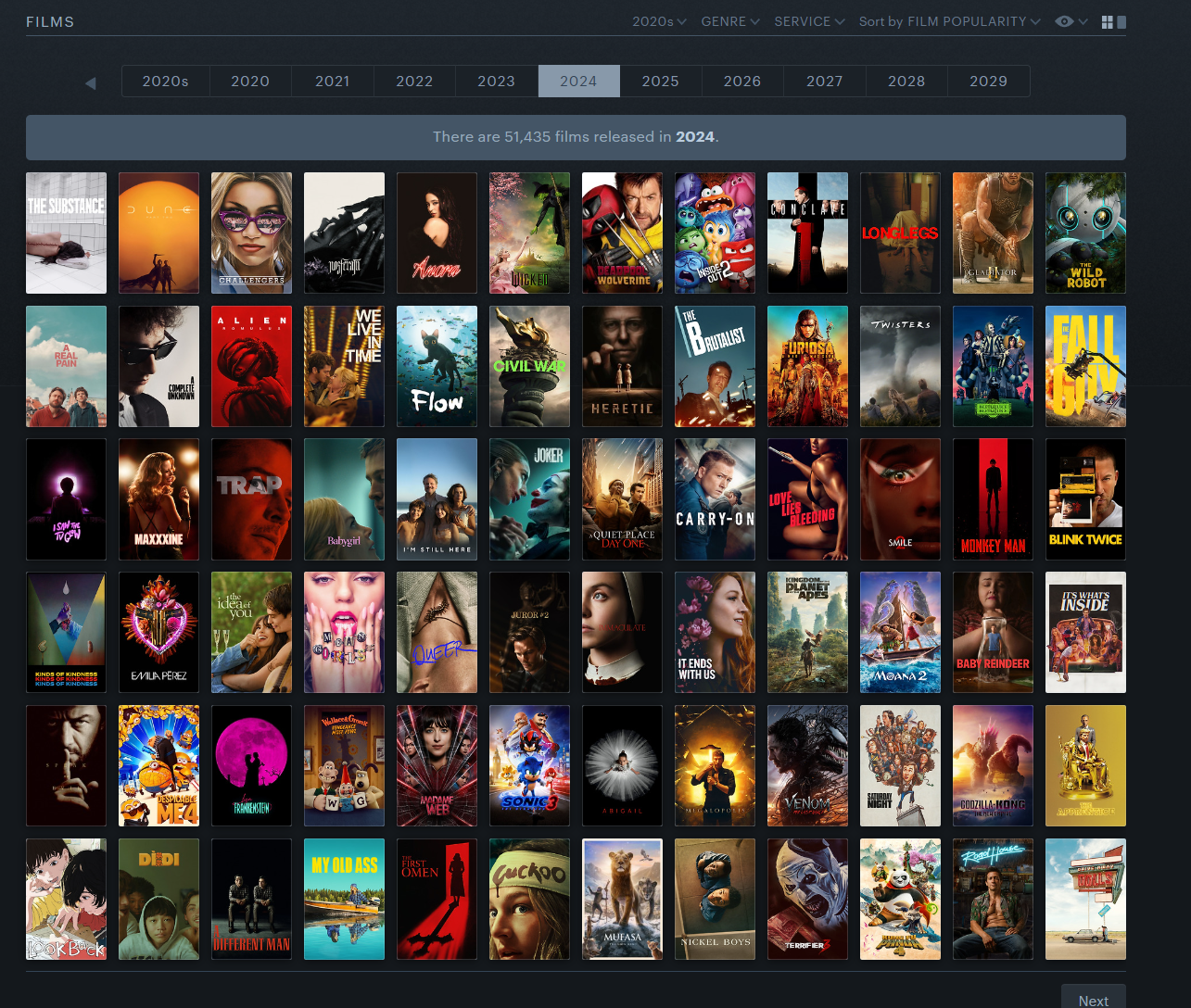Select the 2029 year tab
The image size is (1191, 1008).
[x=988, y=82]
